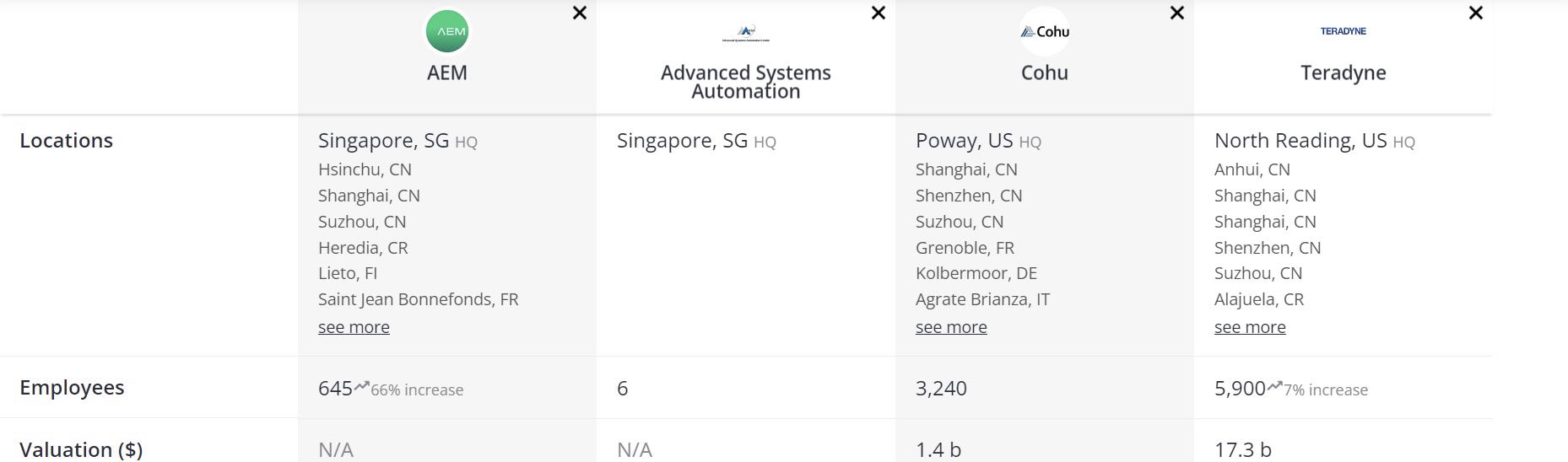This screenshot has height=462, width=1568.
Task: Remove Advanced Systems Automation column
Action: click(879, 13)
